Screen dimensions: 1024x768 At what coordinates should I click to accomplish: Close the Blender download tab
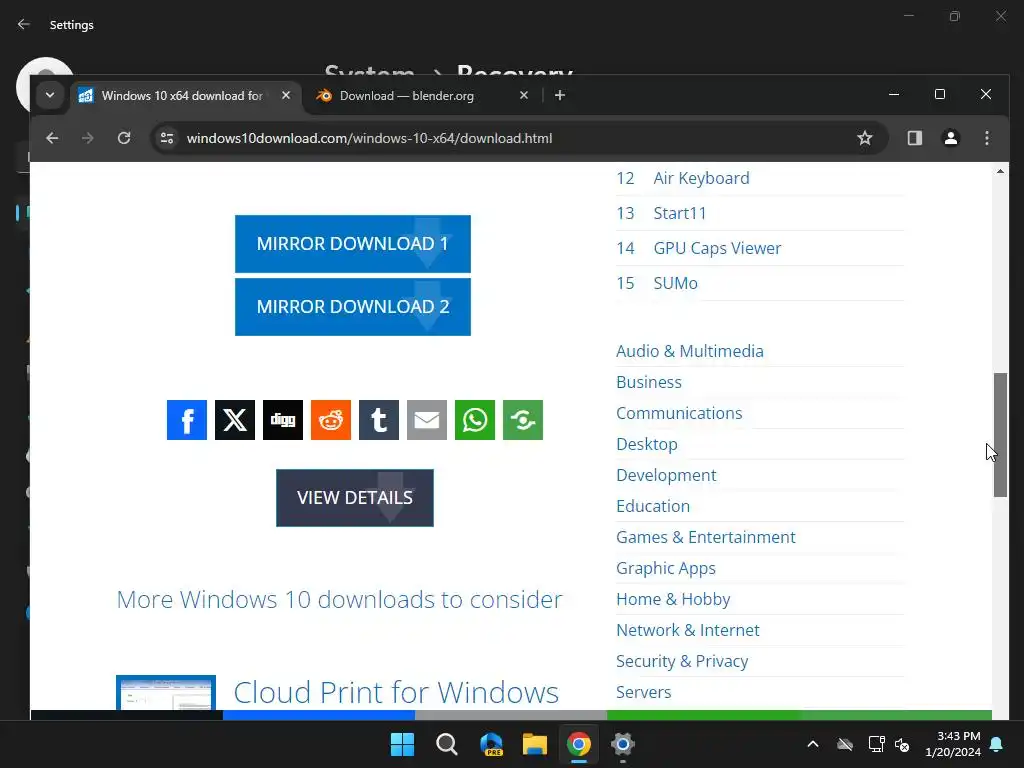(x=524, y=95)
